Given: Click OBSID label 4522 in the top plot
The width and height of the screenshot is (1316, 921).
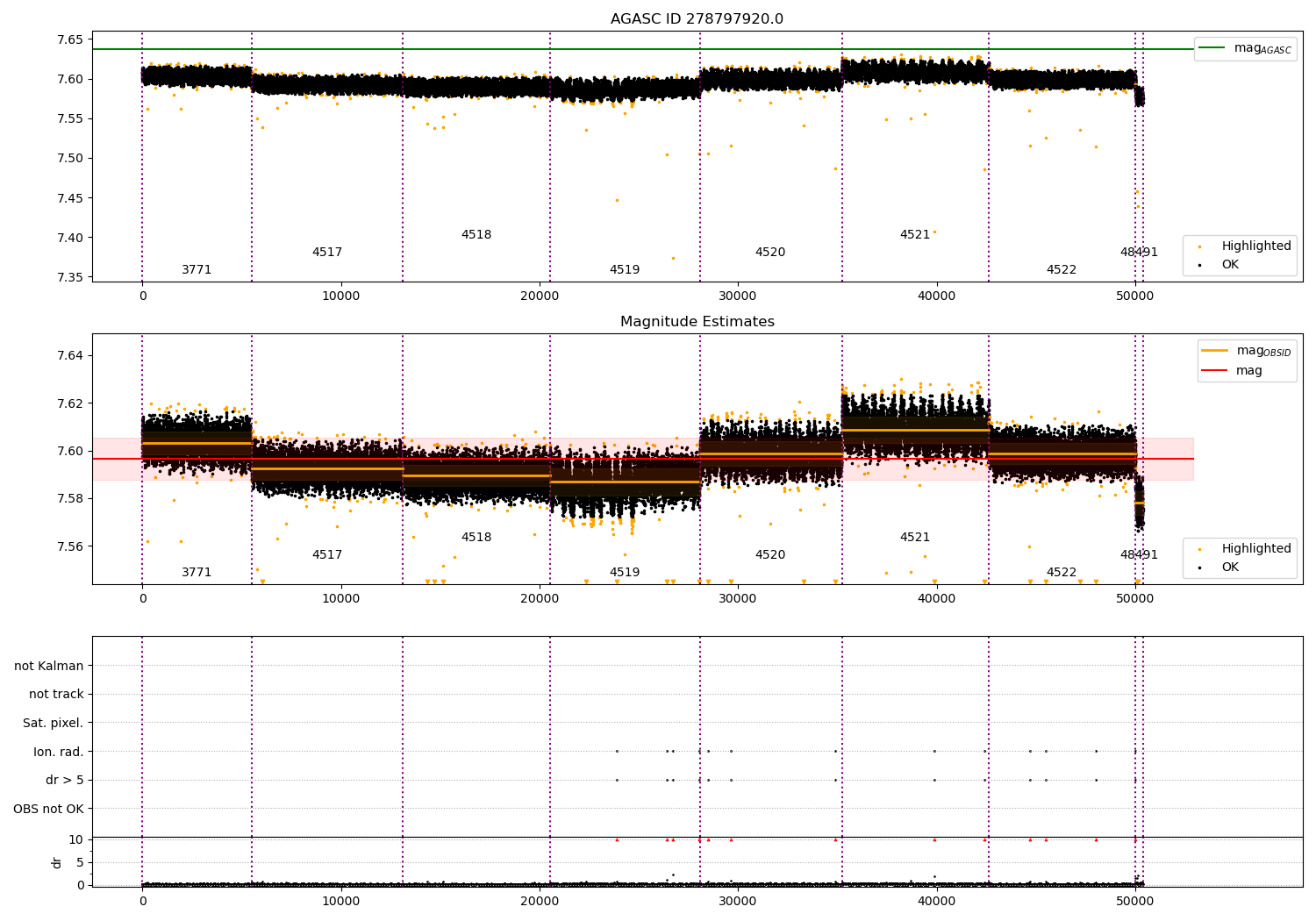Looking at the screenshot, I should (x=1062, y=270).
